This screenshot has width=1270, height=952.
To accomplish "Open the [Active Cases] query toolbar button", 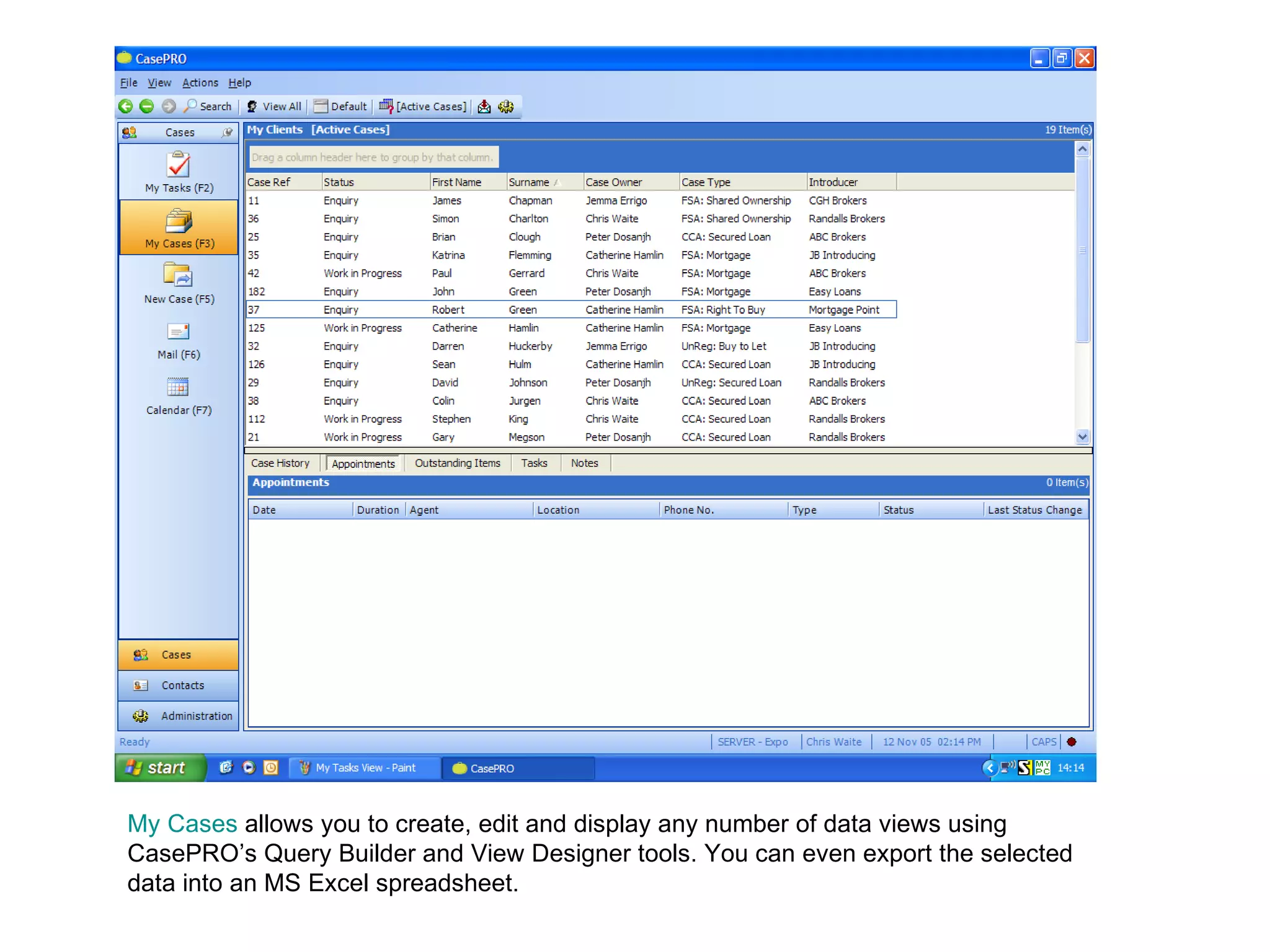I will pyautogui.click(x=423, y=107).
